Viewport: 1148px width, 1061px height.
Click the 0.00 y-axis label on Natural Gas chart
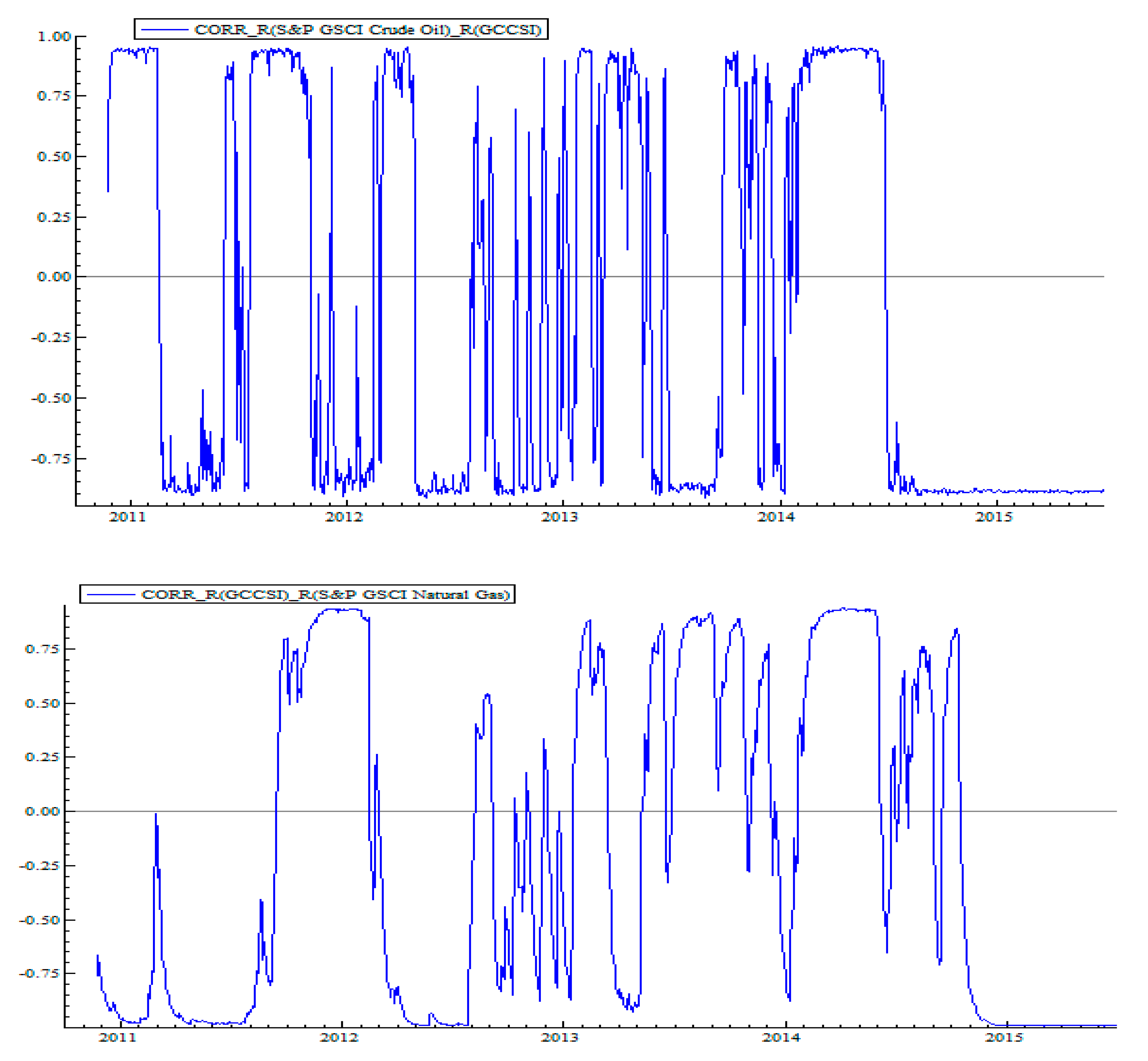[x=42, y=811]
